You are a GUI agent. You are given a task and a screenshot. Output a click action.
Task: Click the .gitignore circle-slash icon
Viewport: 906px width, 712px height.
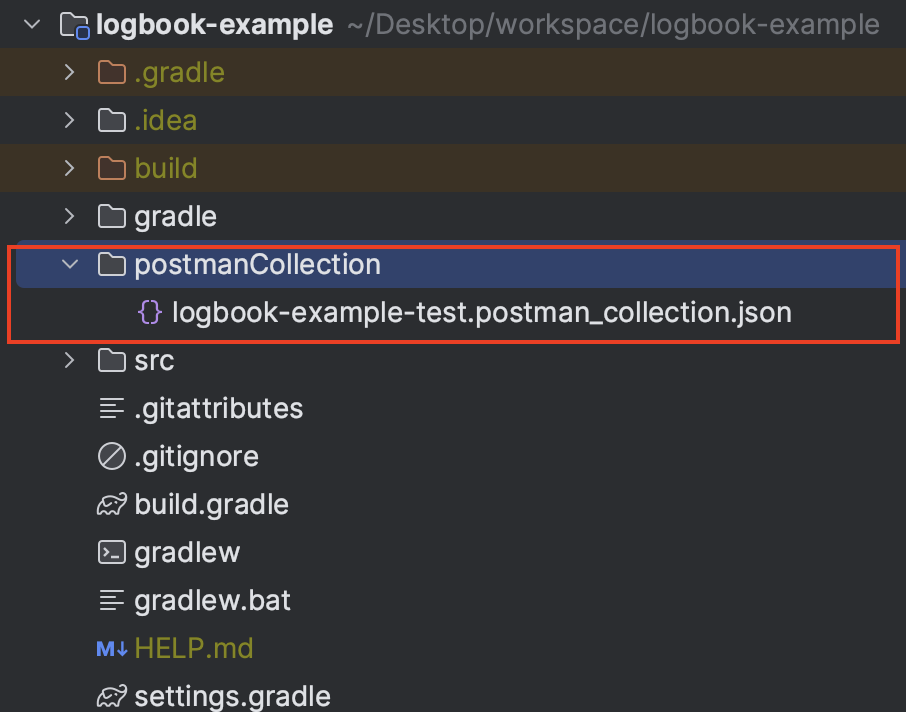pos(111,457)
